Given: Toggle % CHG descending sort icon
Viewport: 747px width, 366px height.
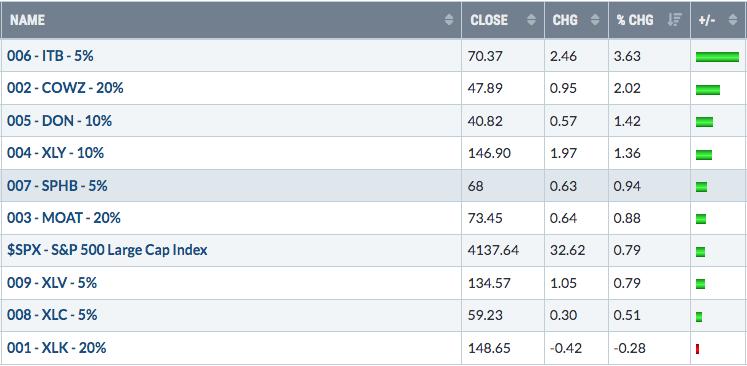Looking at the screenshot, I should tap(675, 20).
